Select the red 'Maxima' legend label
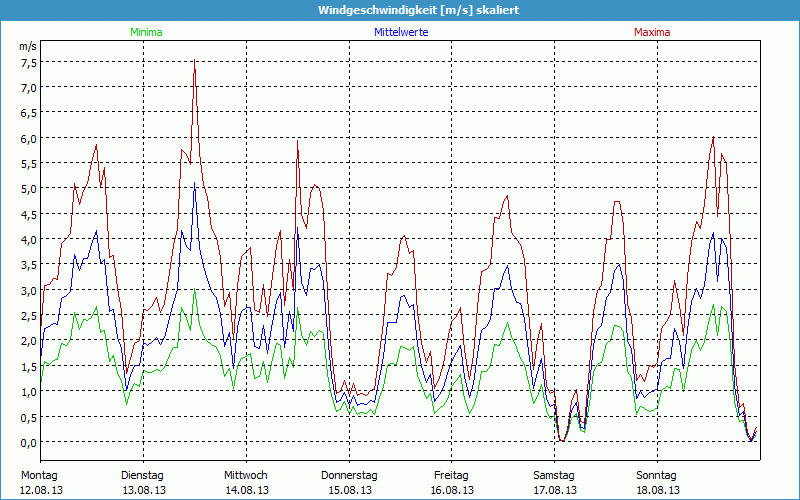 (652, 32)
